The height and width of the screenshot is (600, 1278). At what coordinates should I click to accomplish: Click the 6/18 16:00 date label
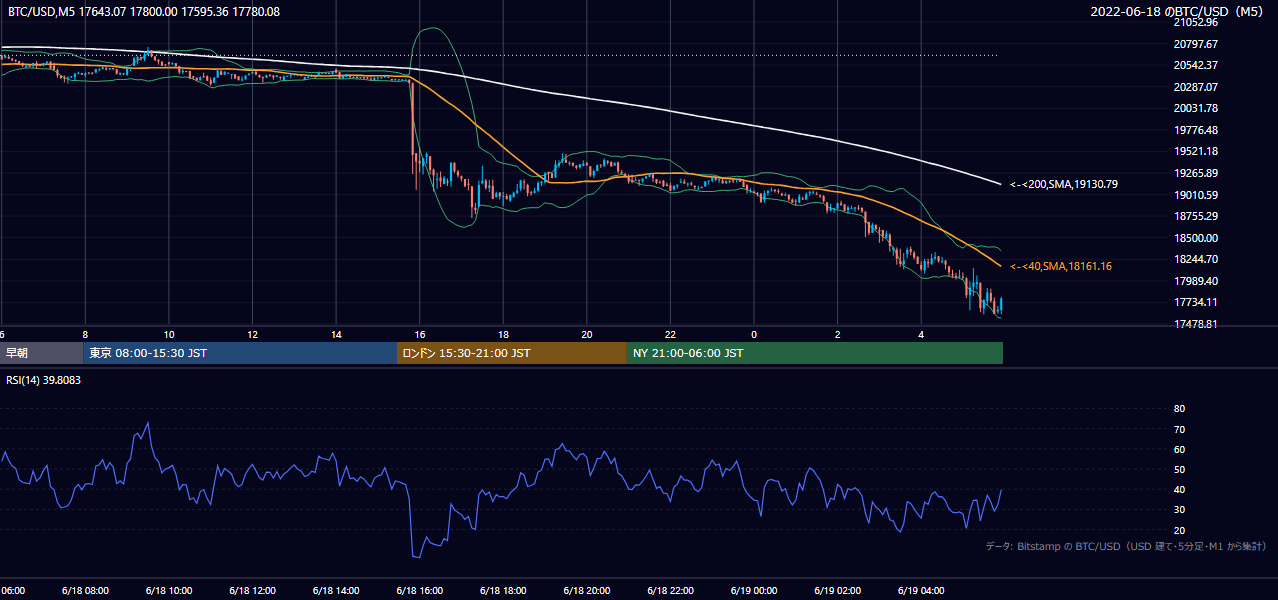pos(420,590)
